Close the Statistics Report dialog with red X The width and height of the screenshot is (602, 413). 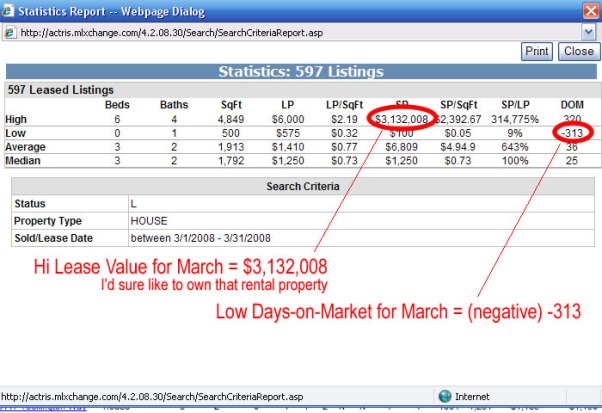tap(586, 10)
